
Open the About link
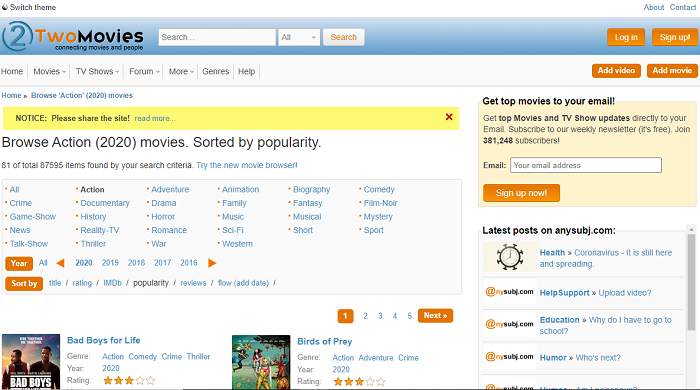click(x=654, y=7)
